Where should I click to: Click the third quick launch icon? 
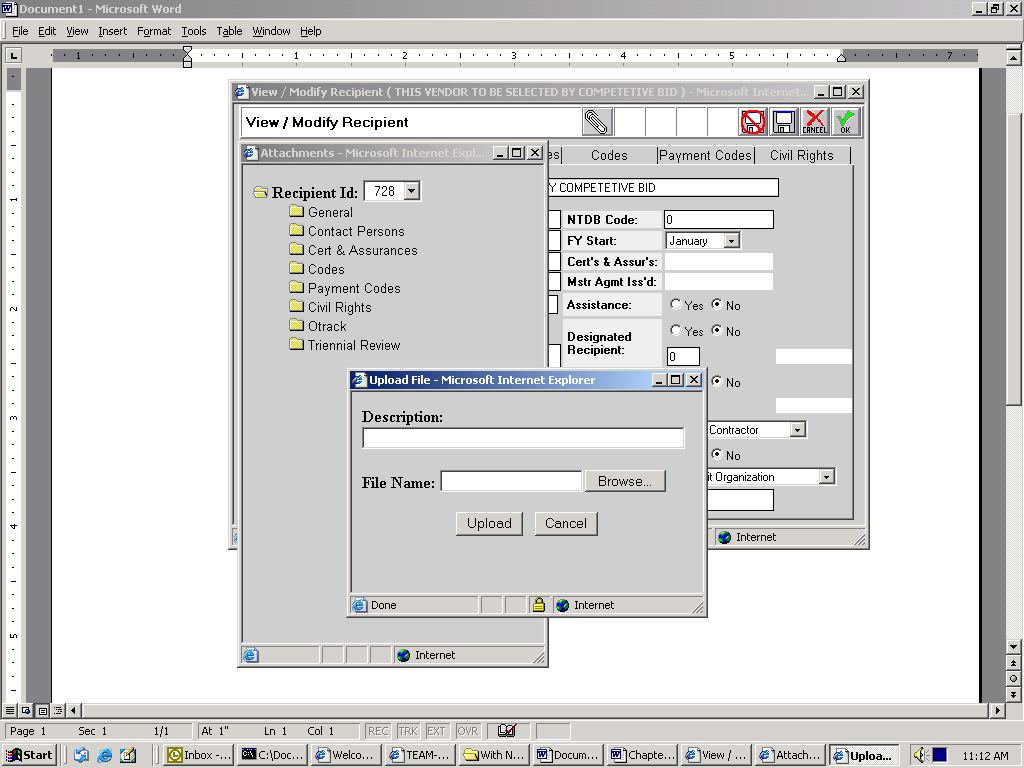pyautogui.click(x=128, y=755)
